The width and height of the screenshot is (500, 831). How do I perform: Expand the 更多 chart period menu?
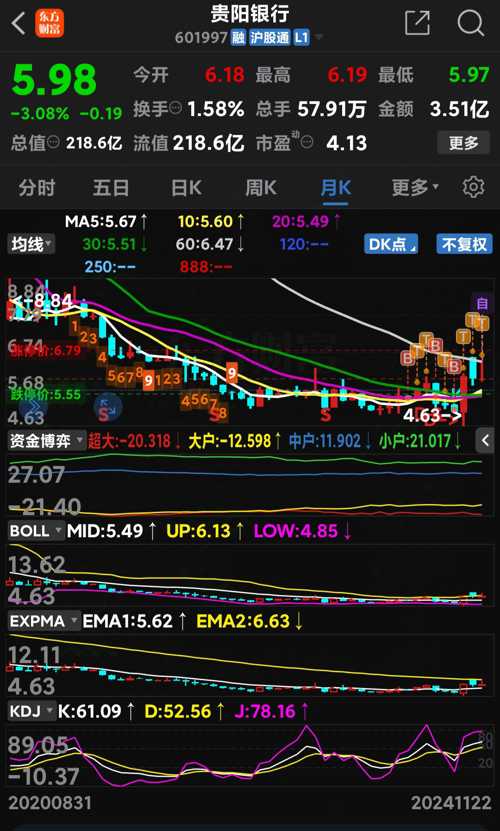(x=415, y=187)
